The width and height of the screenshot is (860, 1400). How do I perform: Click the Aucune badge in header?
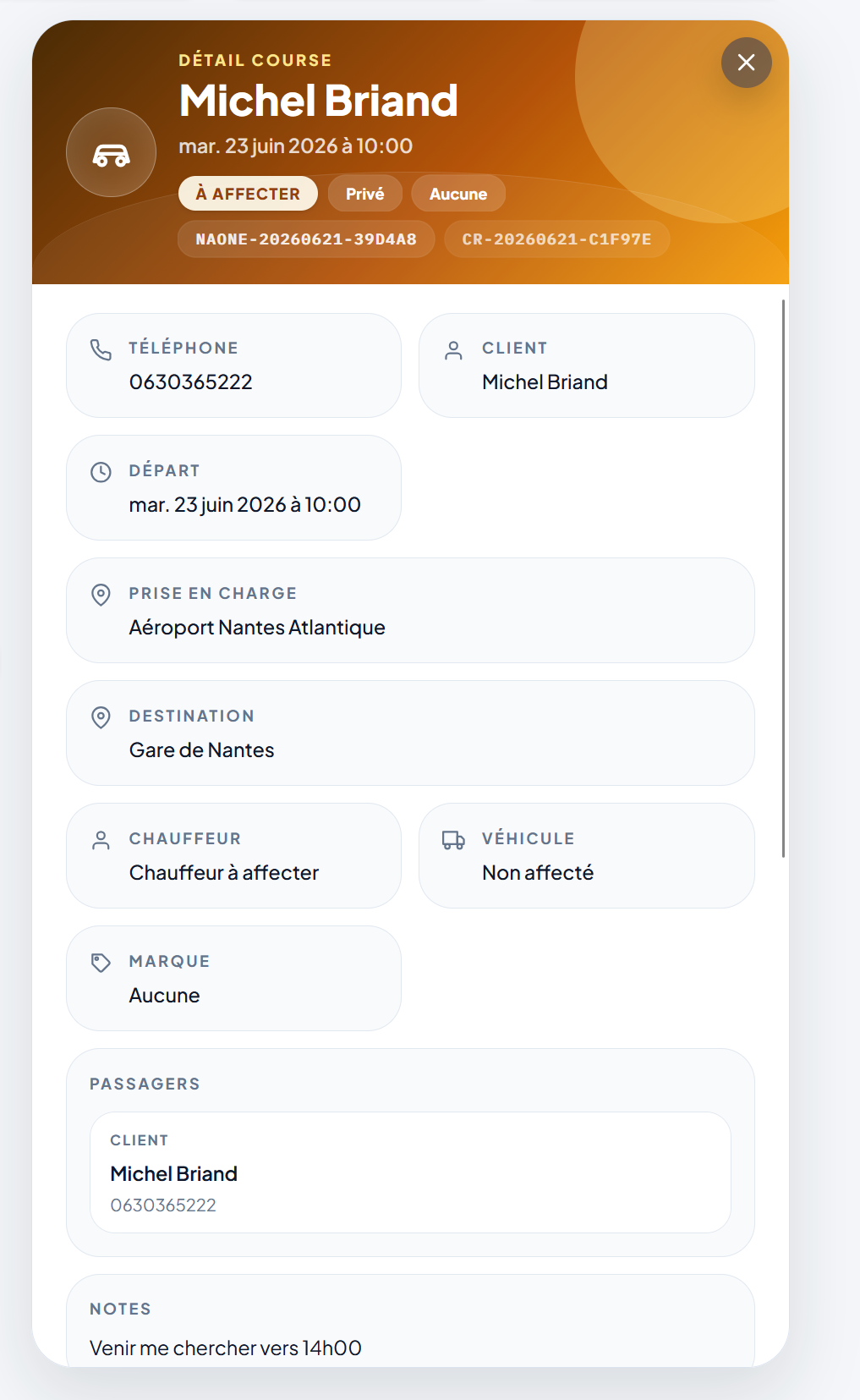[x=458, y=194]
